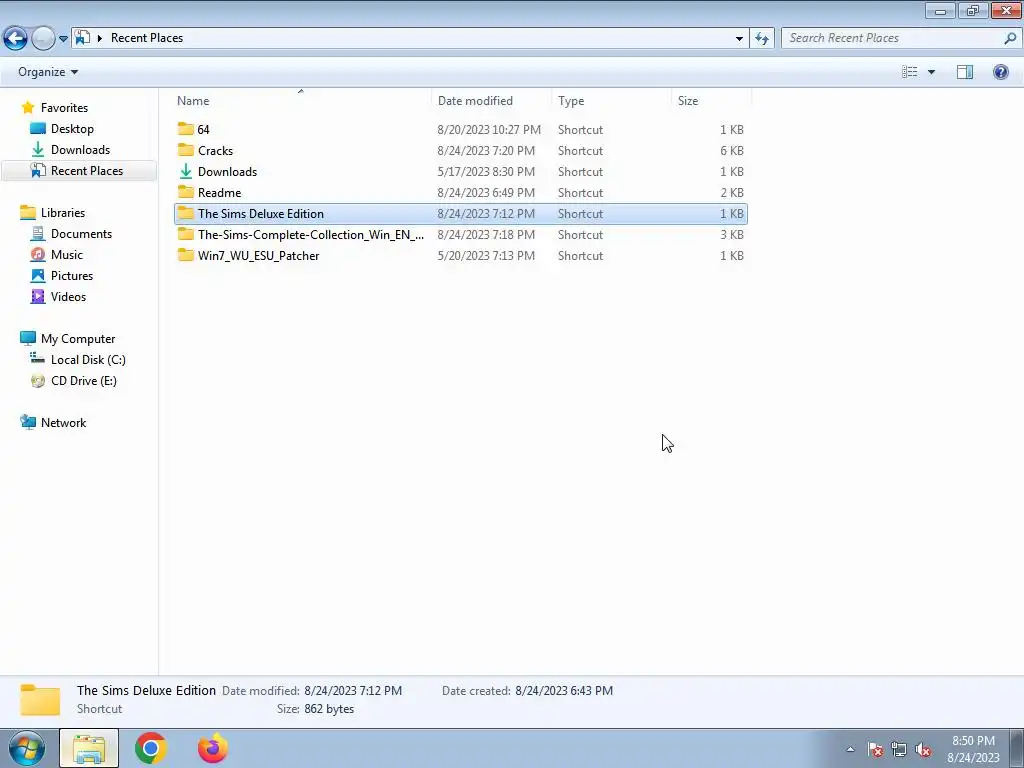The image size is (1024, 768).
Task: Open the recent pages dropdown arrow beside Forward
Action: pyautogui.click(x=63, y=39)
